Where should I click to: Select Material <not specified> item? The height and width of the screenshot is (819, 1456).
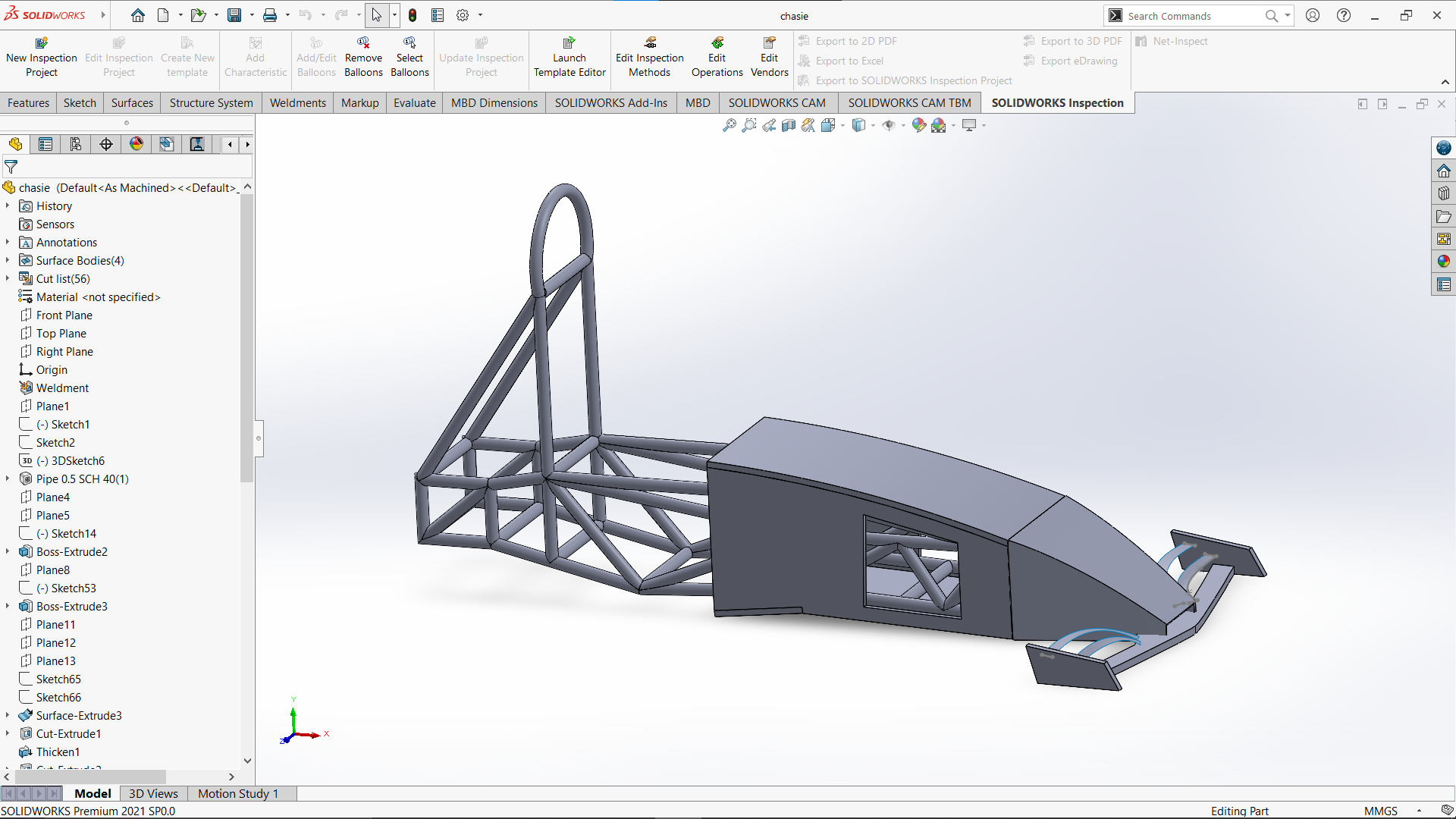point(99,297)
